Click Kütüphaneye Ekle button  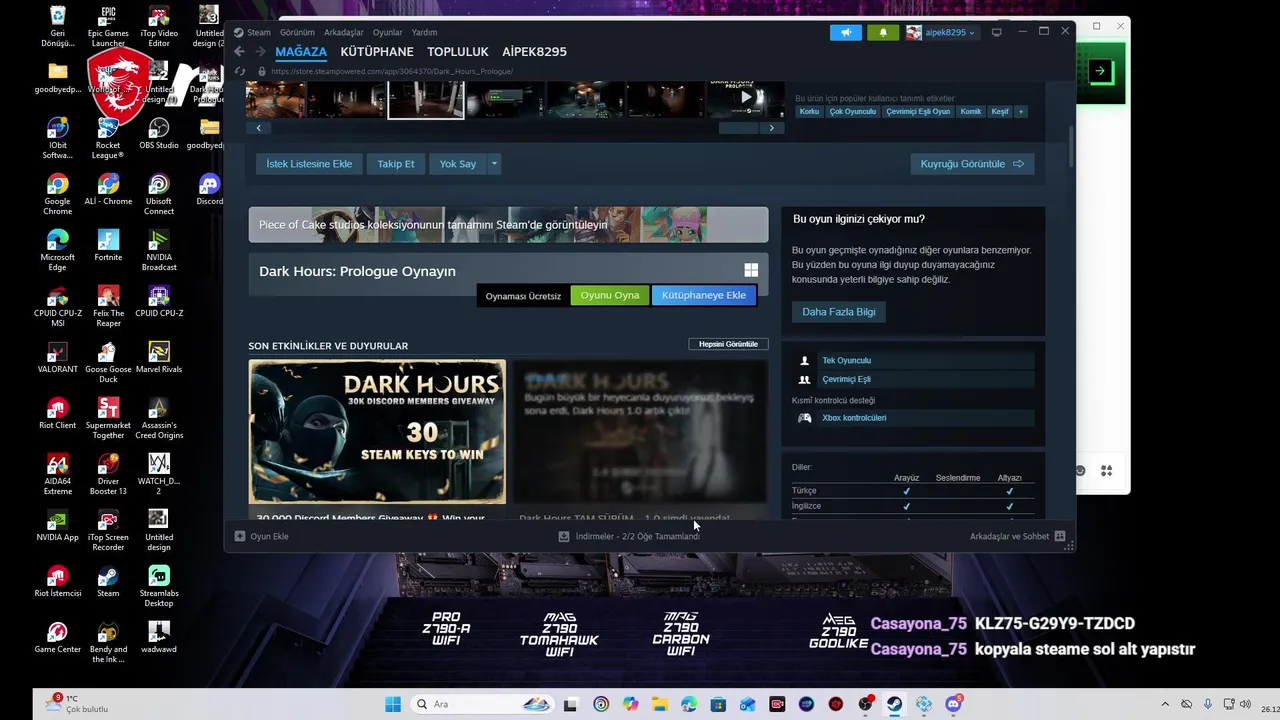click(704, 295)
